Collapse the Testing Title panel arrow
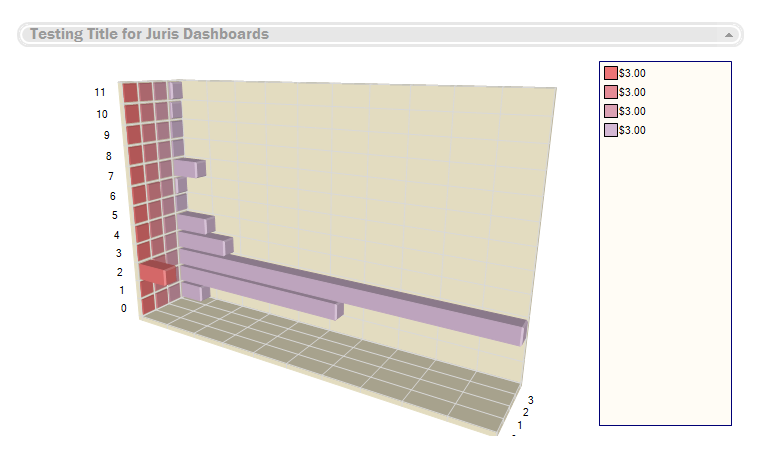Screen dimensions: 763x455 tap(729, 35)
